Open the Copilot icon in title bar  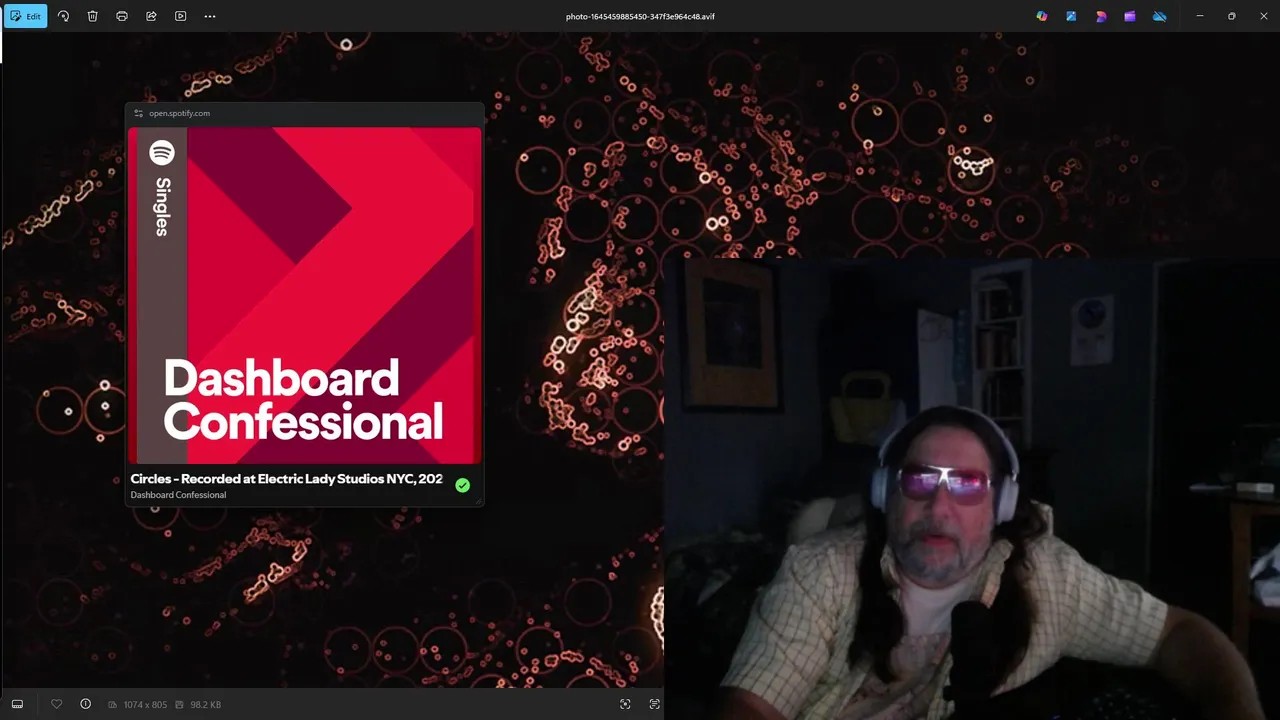point(1042,16)
